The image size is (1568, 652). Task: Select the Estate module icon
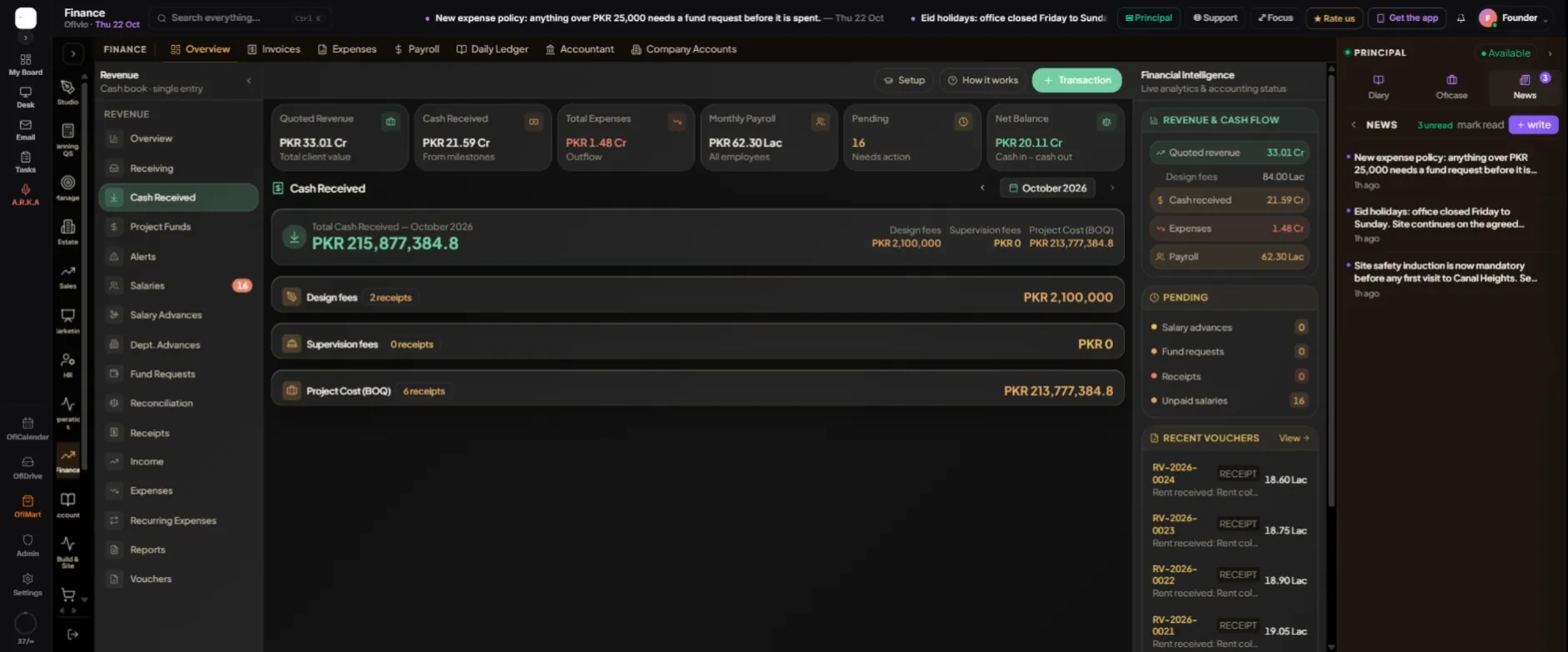(x=68, y=231)
